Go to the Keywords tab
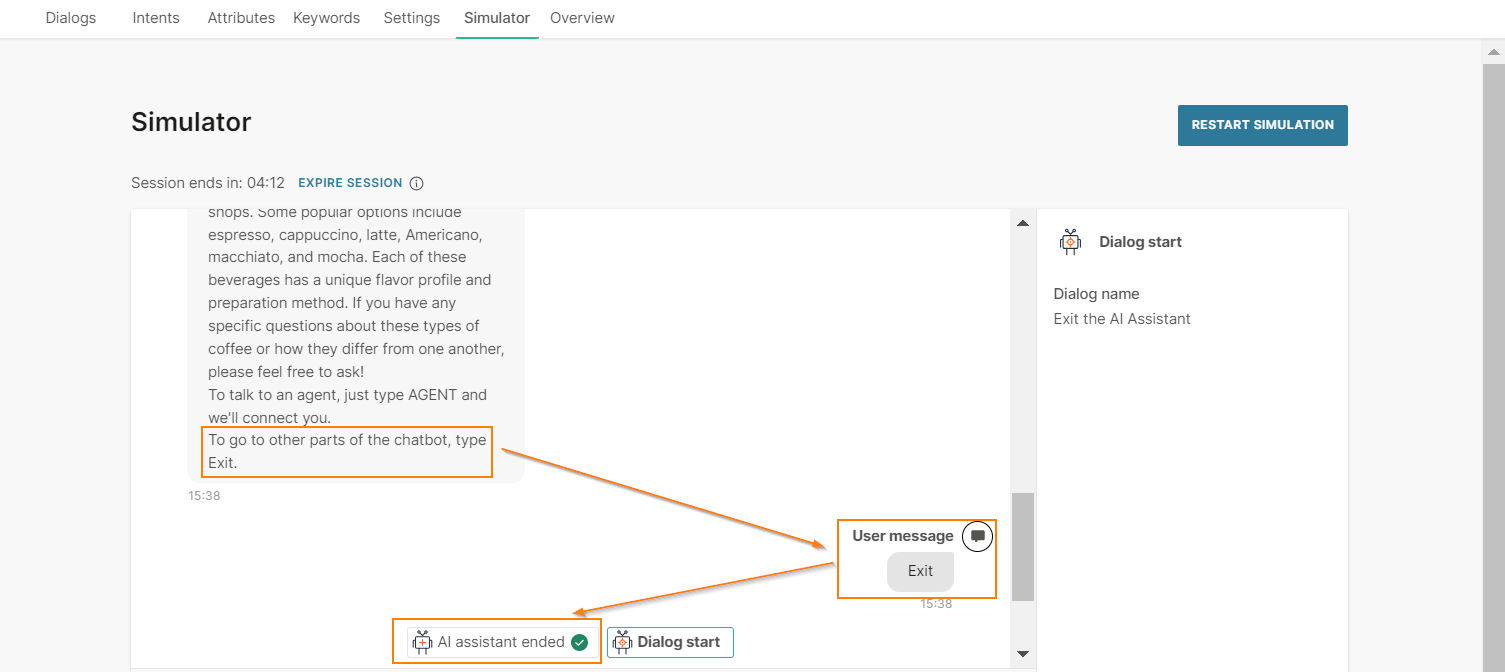Image resolution: width=1505 pixels, height=672 pixels. pos(326,18)
